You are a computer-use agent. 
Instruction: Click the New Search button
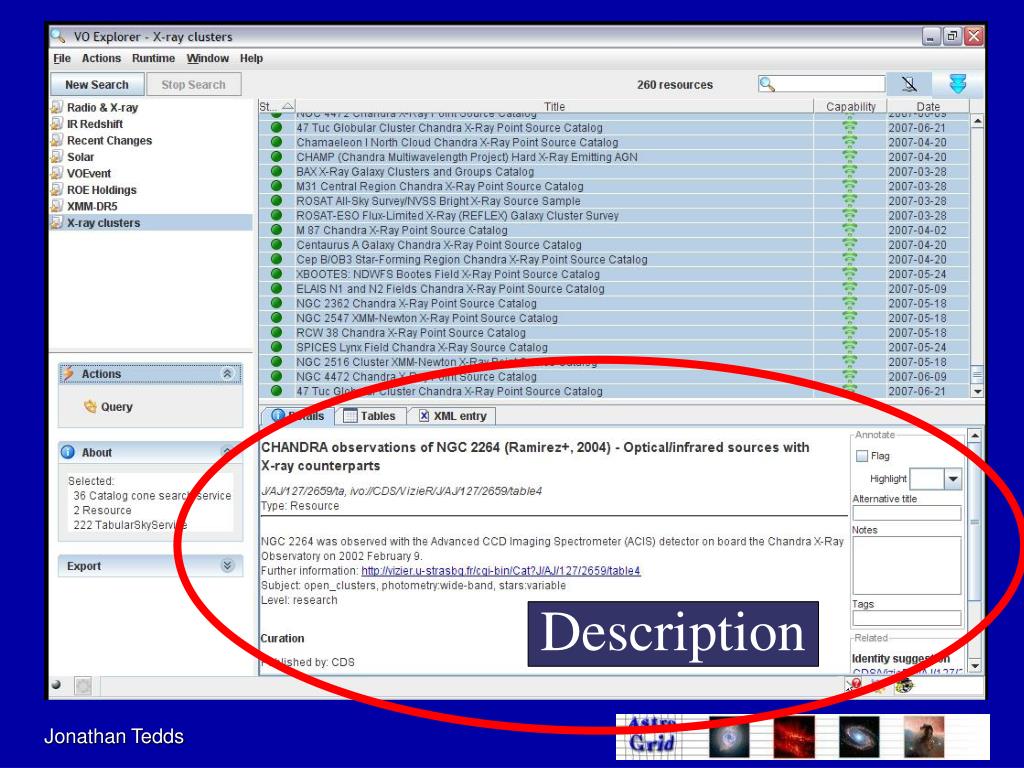[x=97, y=84]
